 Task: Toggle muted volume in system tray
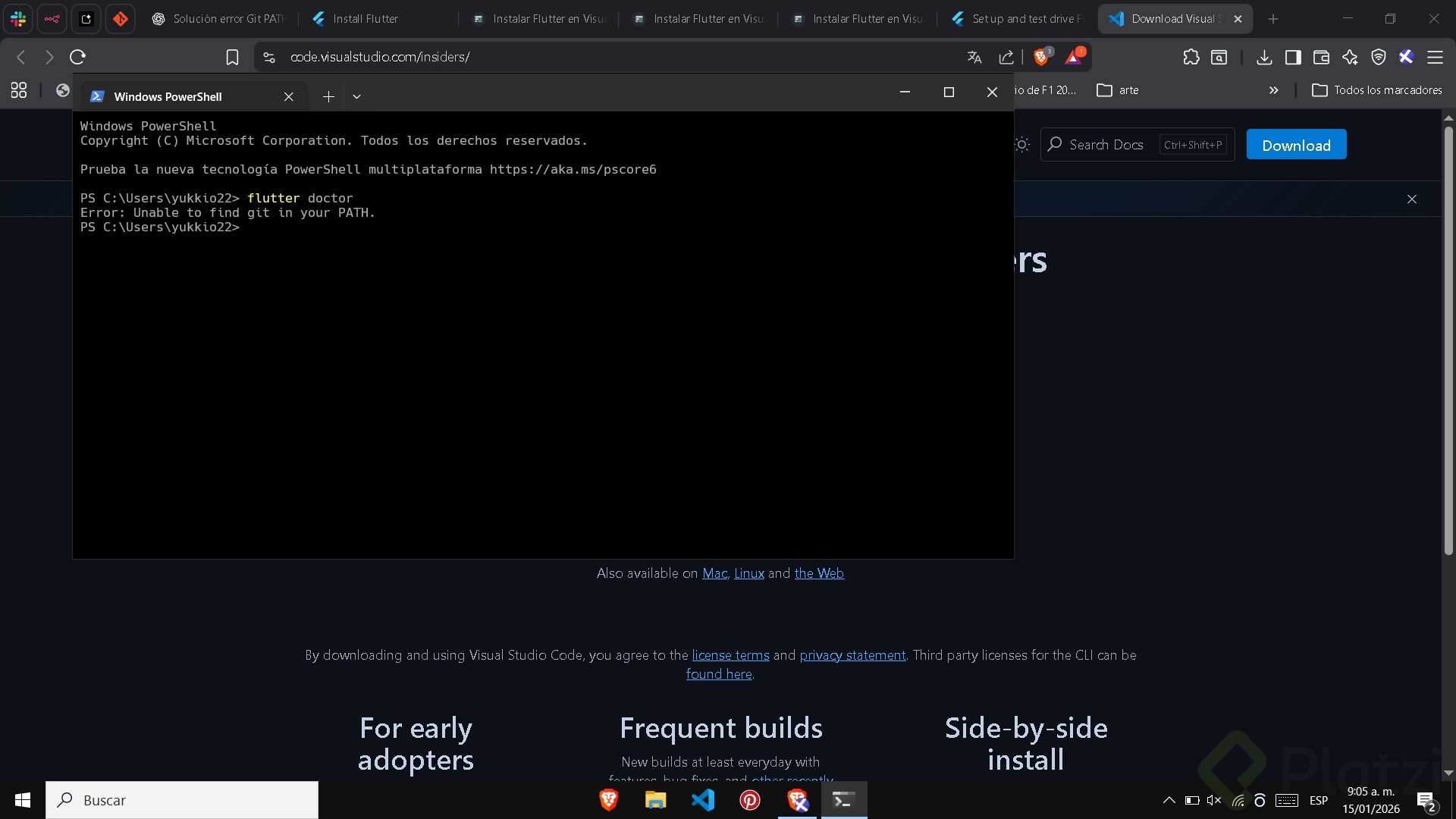click(x=1213, y=800)
